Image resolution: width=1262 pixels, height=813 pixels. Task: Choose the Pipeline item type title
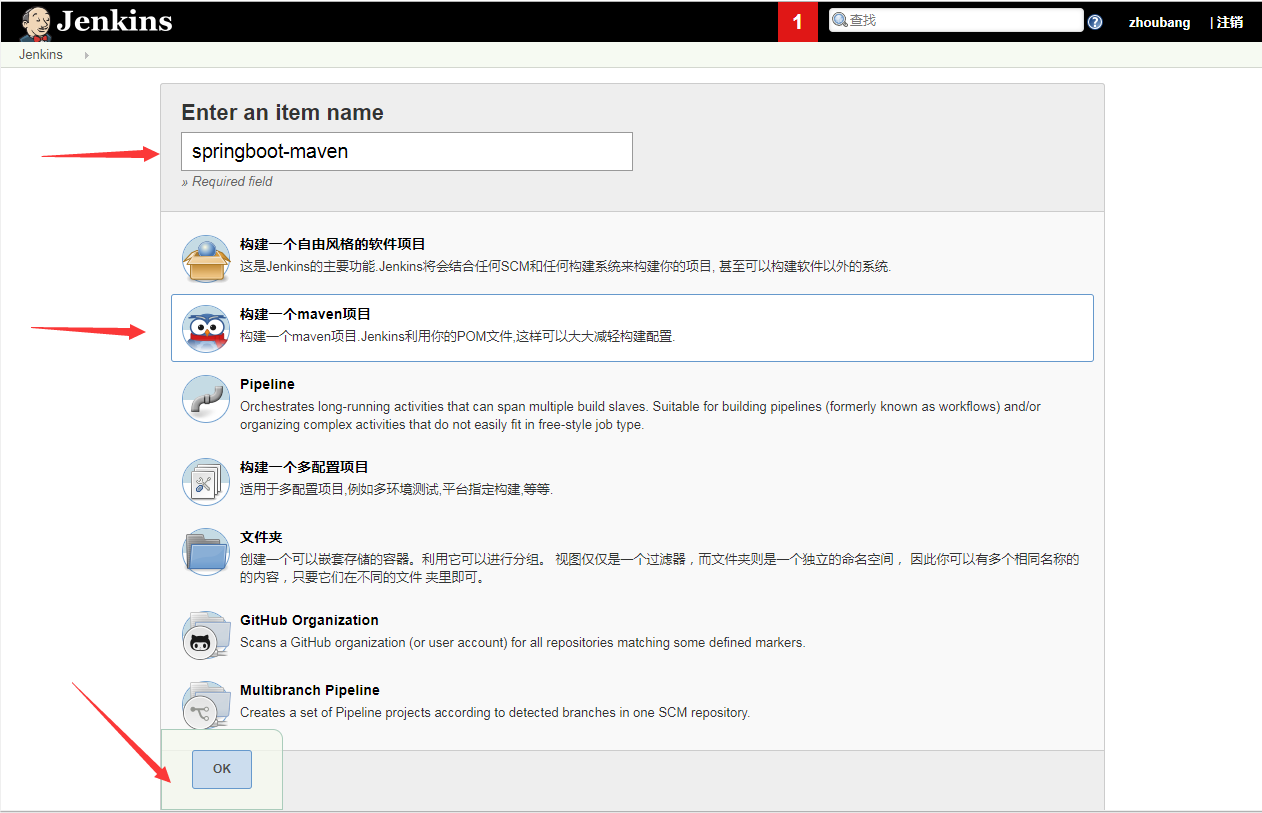267,384
